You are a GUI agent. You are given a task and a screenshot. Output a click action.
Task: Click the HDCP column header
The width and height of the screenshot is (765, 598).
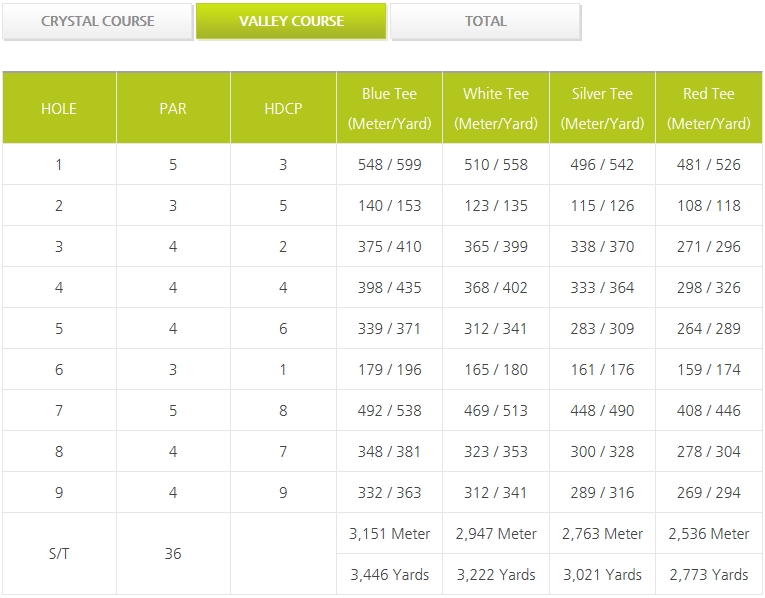pyautogui.click(x=283, y=108)
